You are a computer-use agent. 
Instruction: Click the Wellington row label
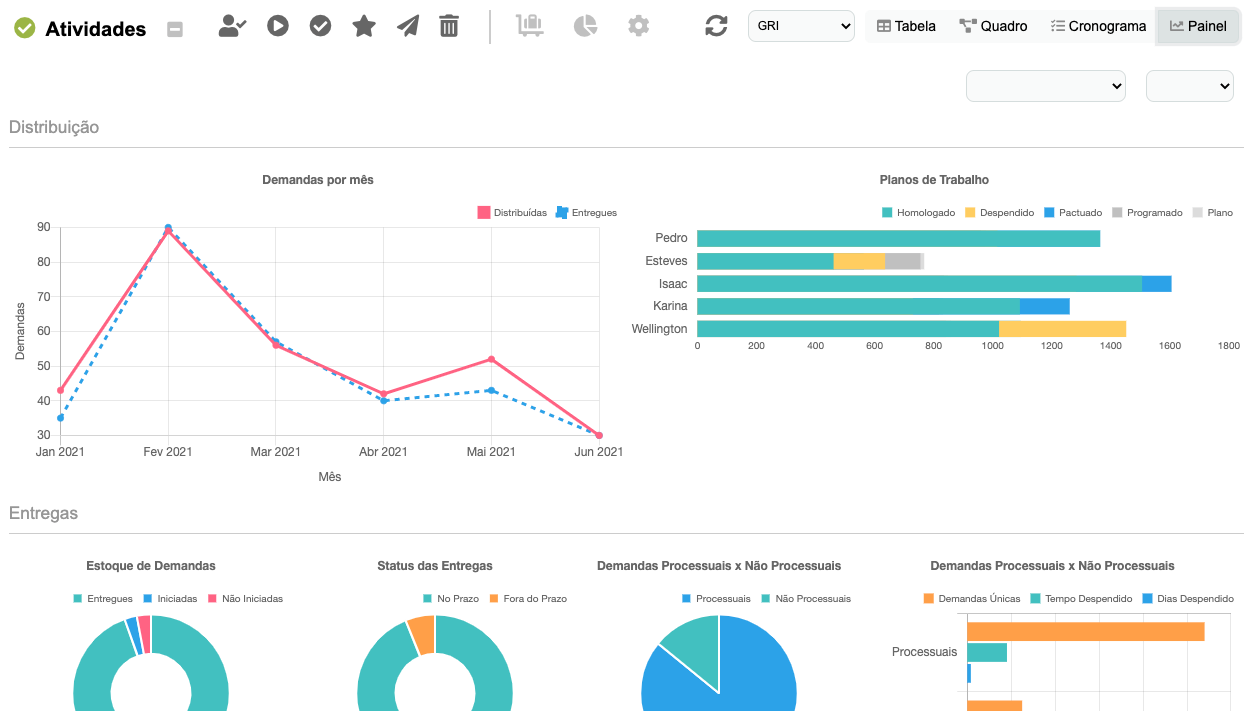click(660, 329)
